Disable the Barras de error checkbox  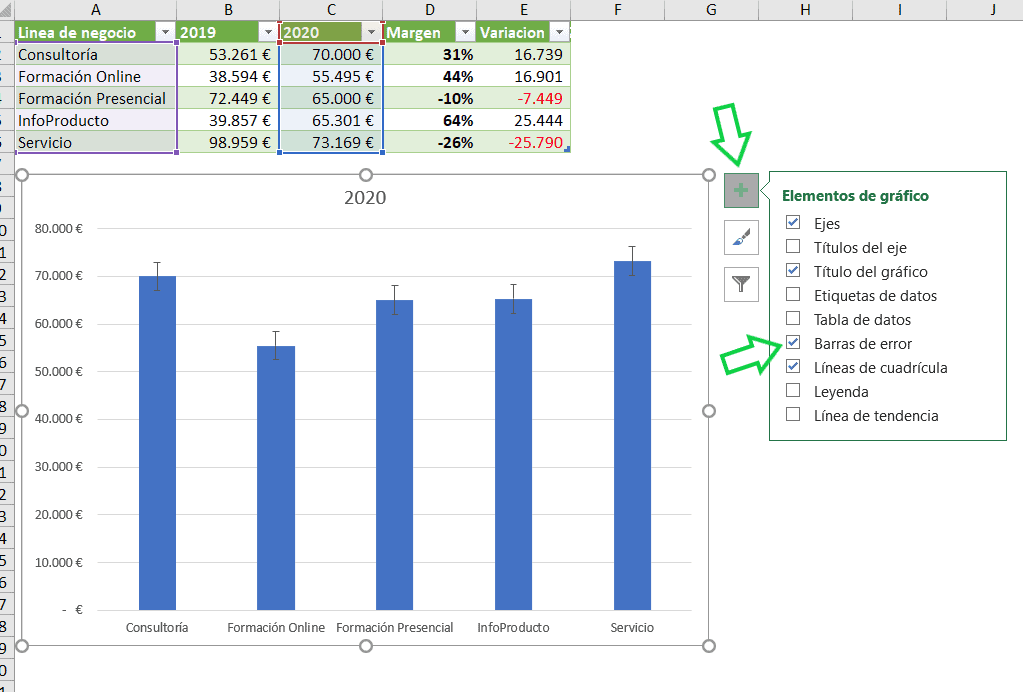pos(793,342)
